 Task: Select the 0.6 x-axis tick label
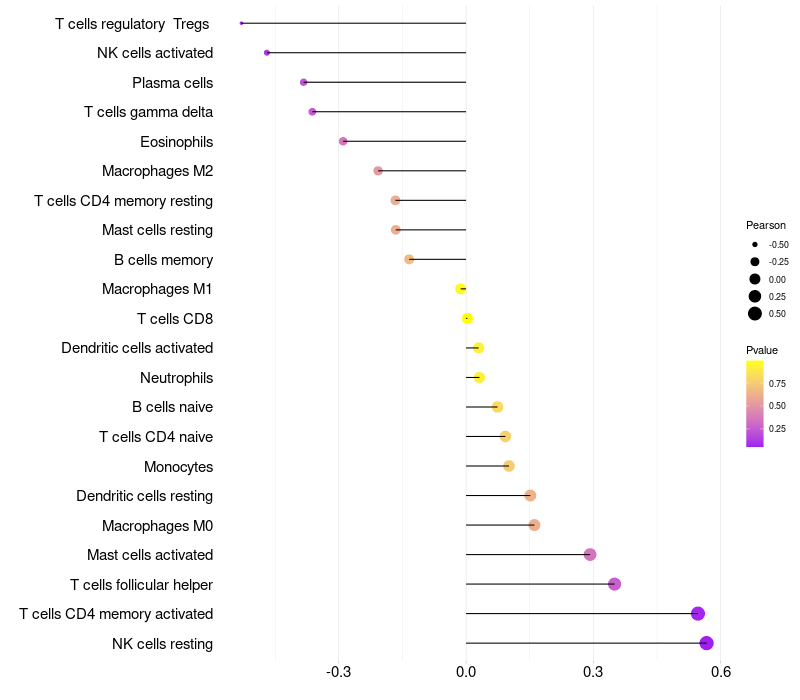(x=720, y=672)
